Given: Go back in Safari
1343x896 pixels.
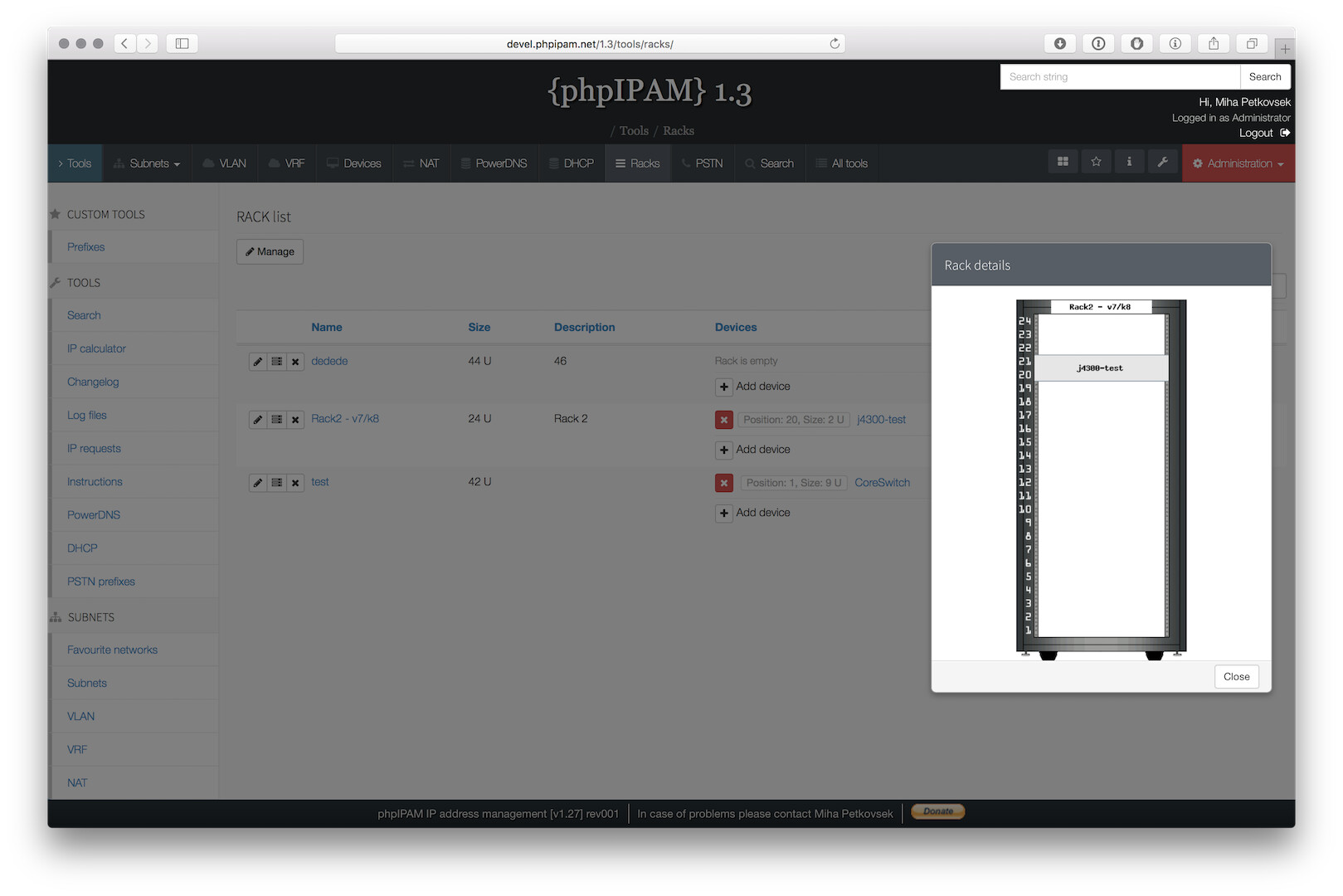Looking at the screenshot, I should [124, 43].
